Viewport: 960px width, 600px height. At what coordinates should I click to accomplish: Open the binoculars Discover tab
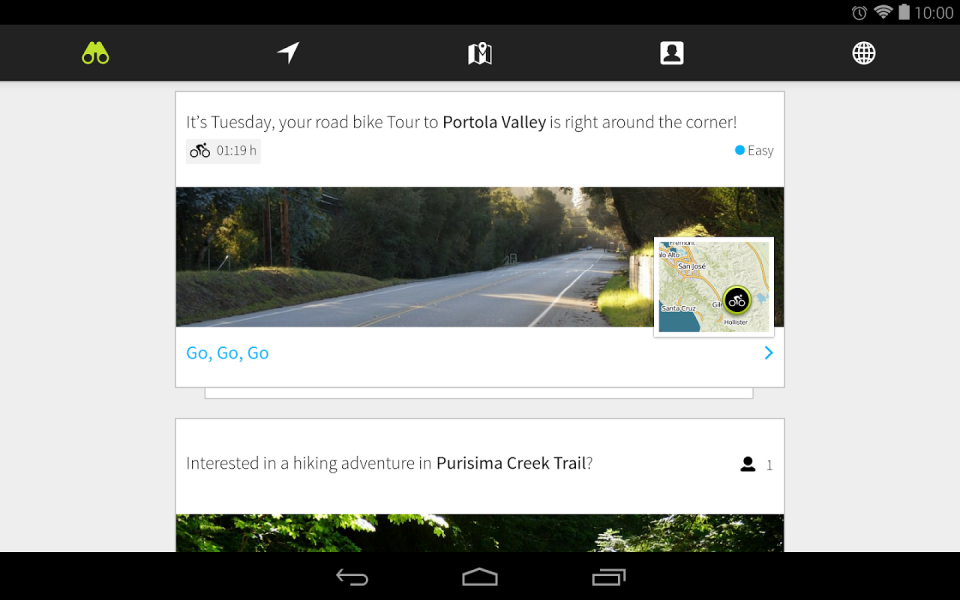tap(96, 53)
